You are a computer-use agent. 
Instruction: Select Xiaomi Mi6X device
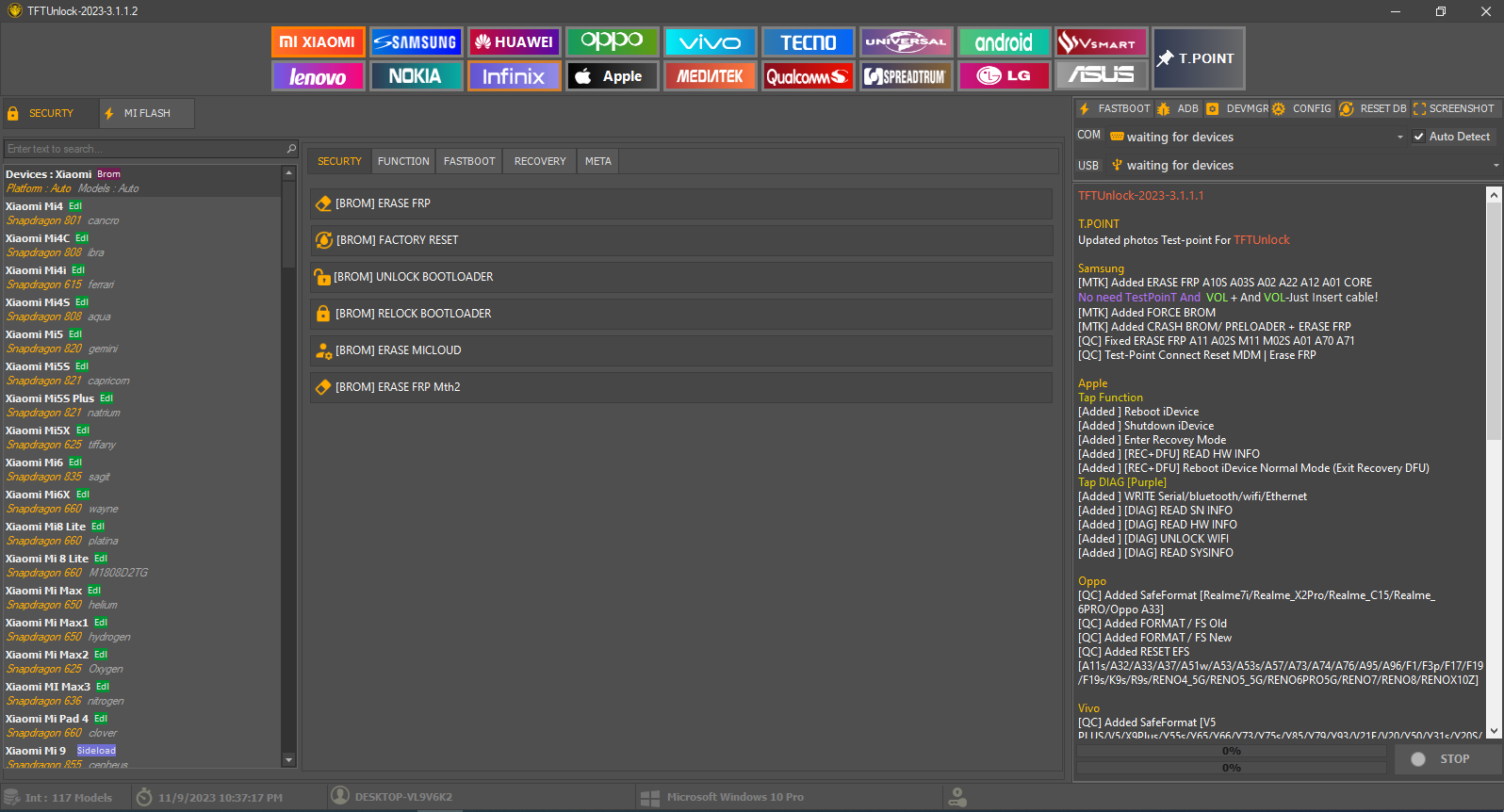(141, 501)
